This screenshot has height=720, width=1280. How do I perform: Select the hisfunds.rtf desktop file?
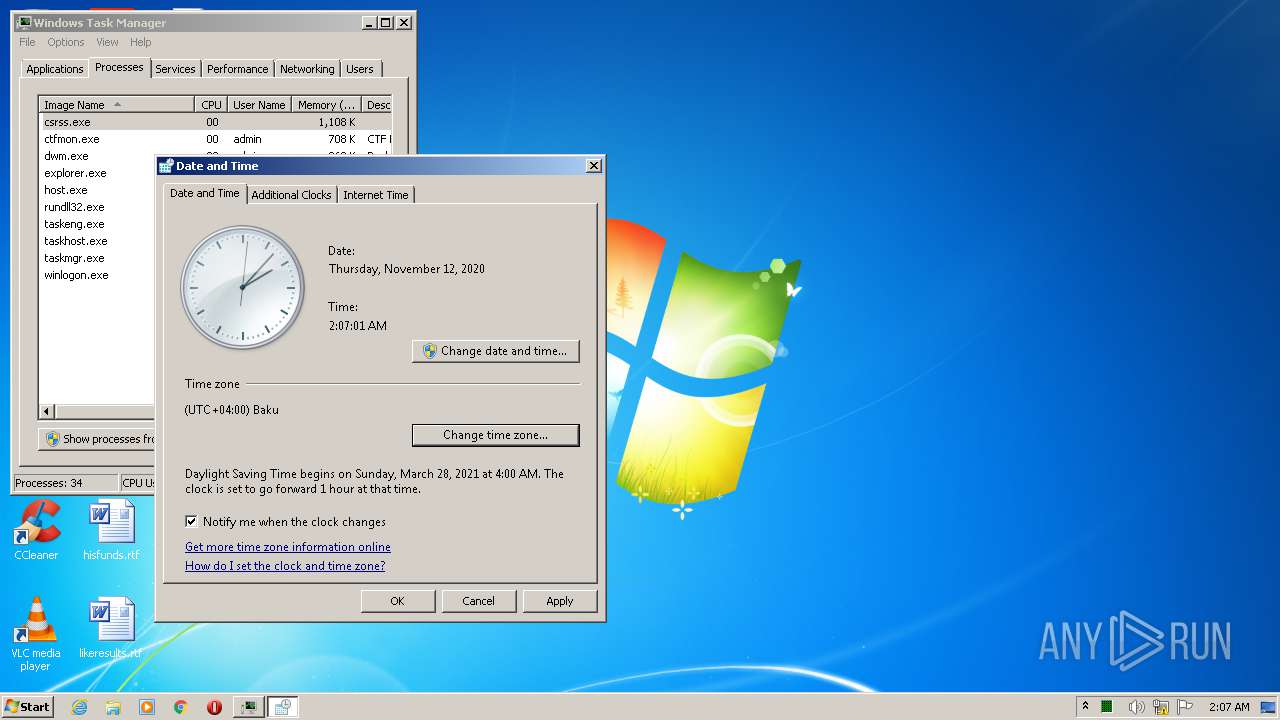coord(111,530)
